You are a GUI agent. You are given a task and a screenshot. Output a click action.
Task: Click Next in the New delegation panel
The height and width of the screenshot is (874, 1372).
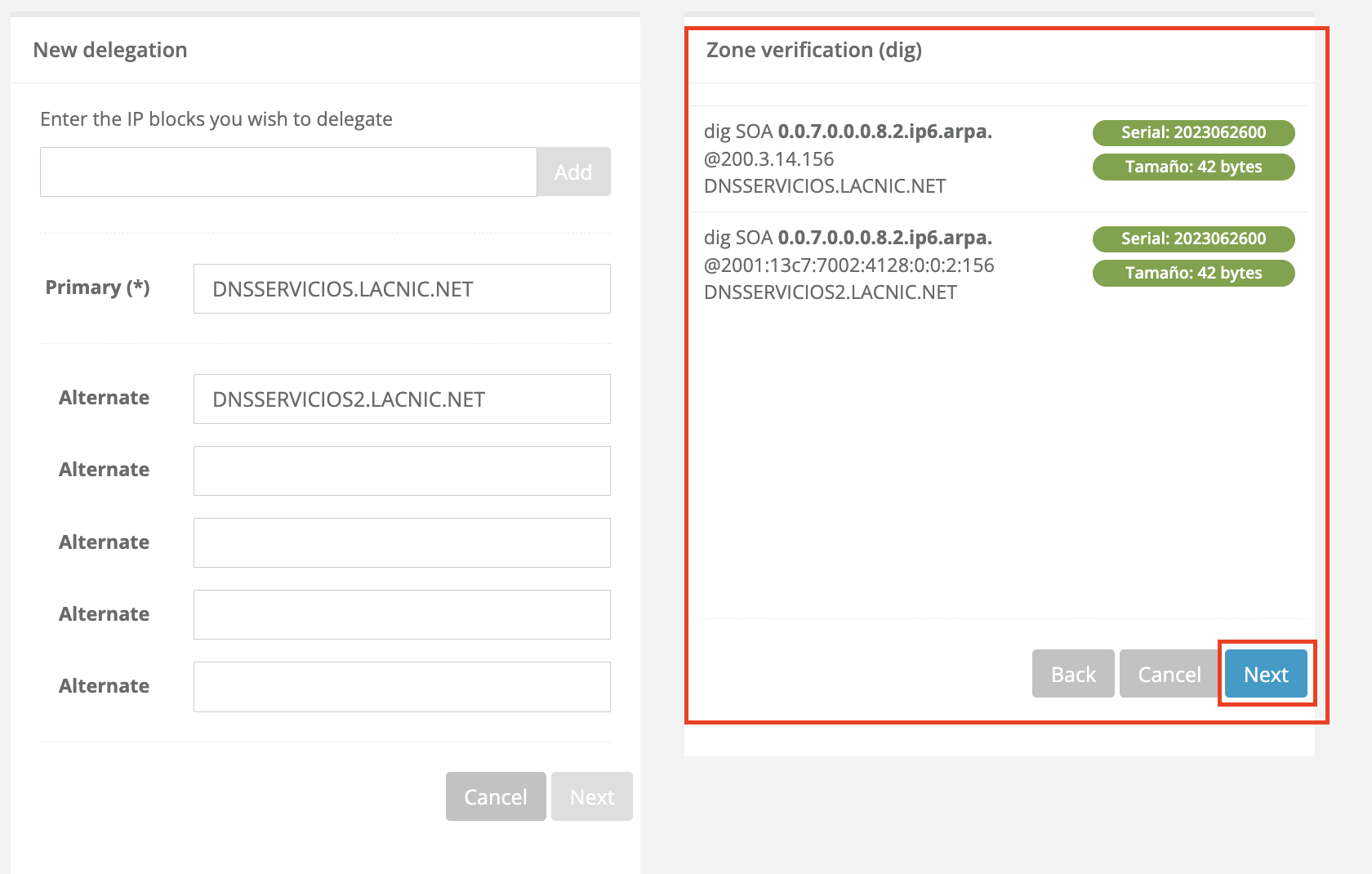(591, 796)
